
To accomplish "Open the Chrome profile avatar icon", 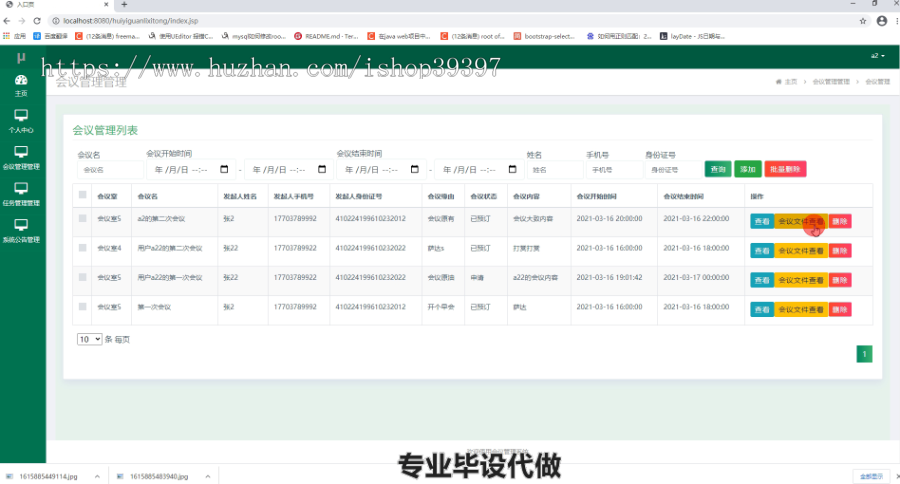I will (882, 21).
